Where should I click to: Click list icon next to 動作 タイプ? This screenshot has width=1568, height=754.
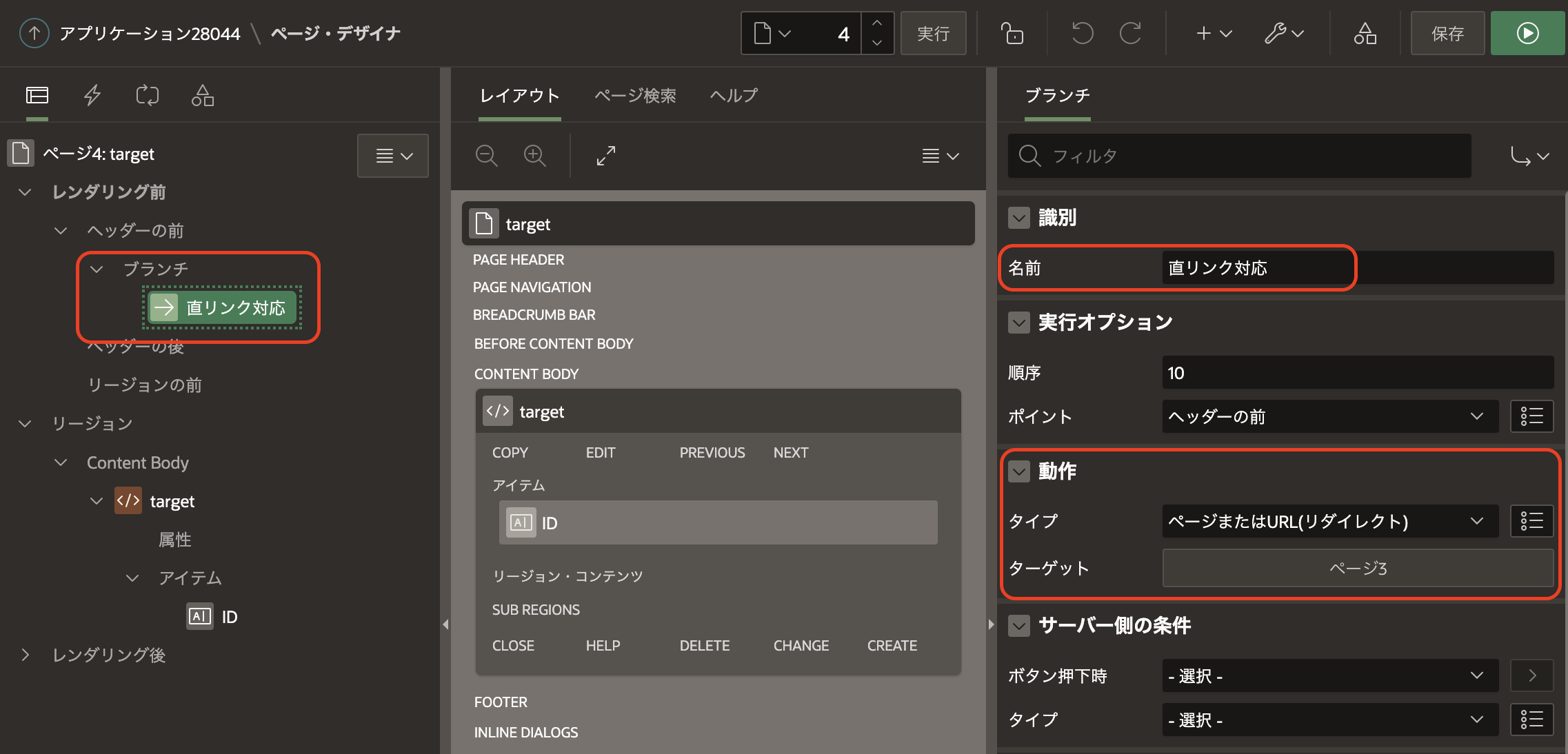(1532, 521)
